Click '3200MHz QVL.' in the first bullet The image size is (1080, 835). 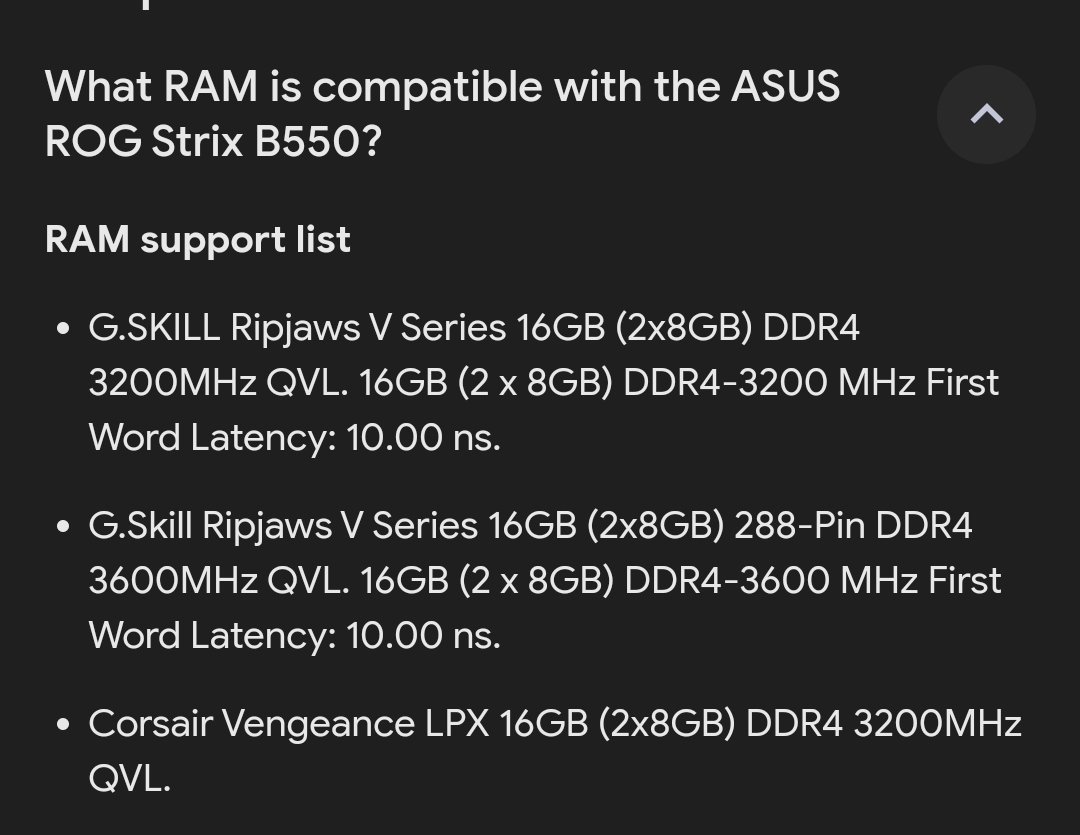[218, 382]
